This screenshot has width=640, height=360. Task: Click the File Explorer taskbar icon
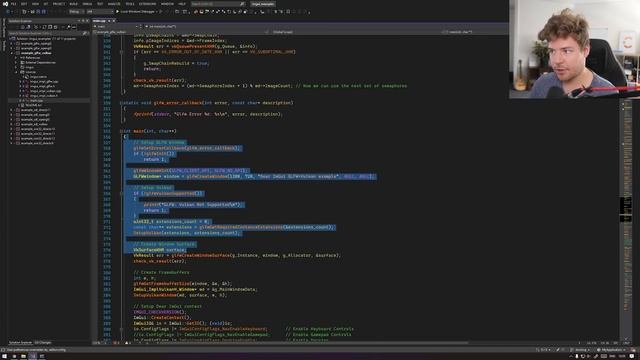pos(23,356)
